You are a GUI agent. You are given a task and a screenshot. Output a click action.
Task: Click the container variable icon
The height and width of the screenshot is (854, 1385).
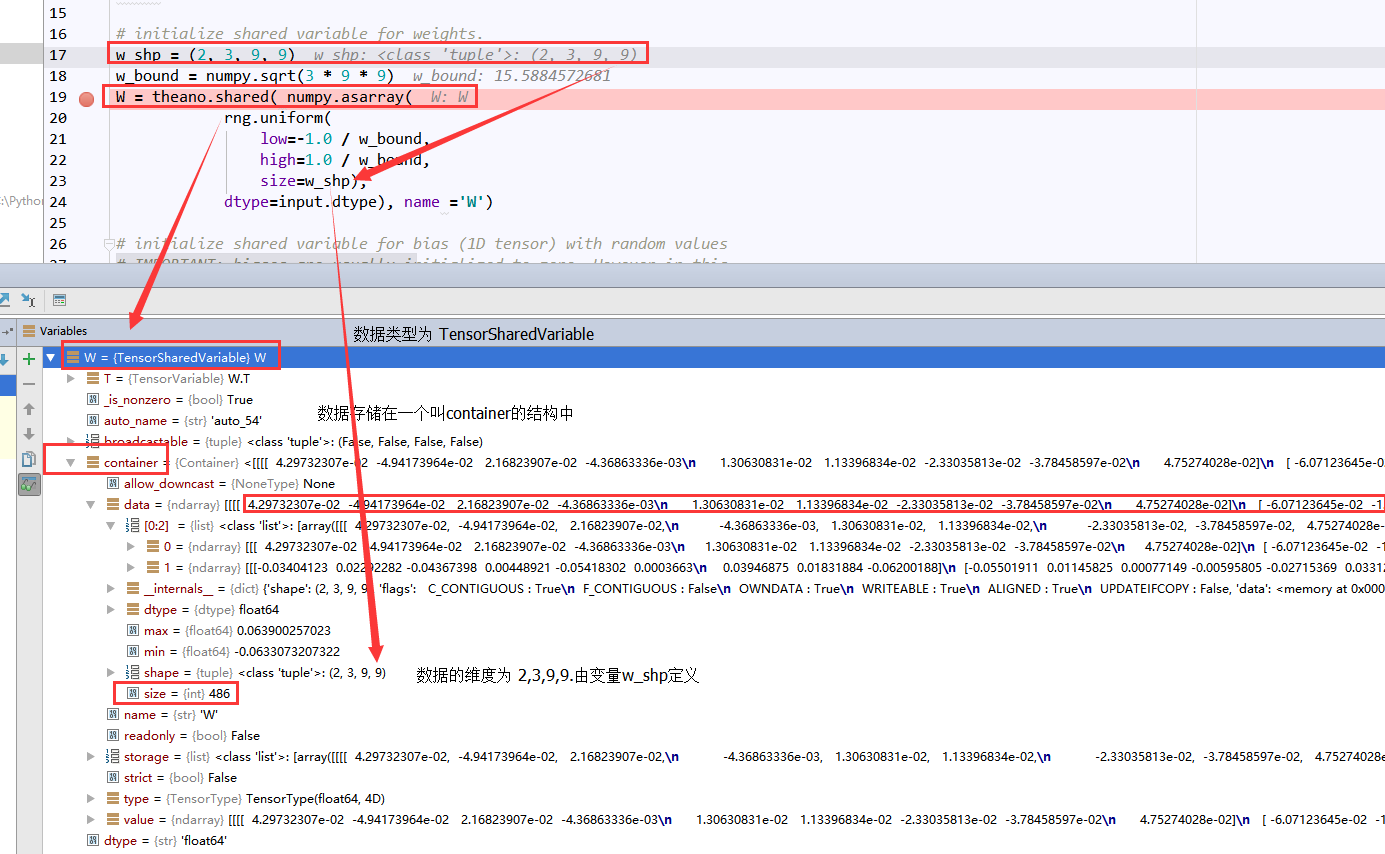pyautogui.click(x=93, y=462)
